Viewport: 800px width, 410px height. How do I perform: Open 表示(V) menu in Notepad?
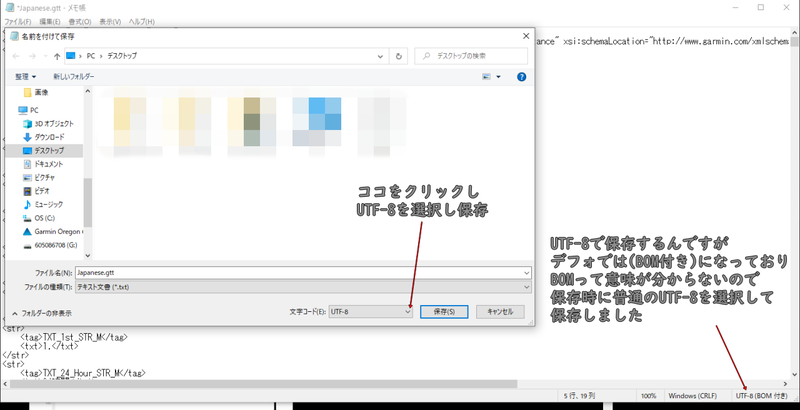point(110,21)
